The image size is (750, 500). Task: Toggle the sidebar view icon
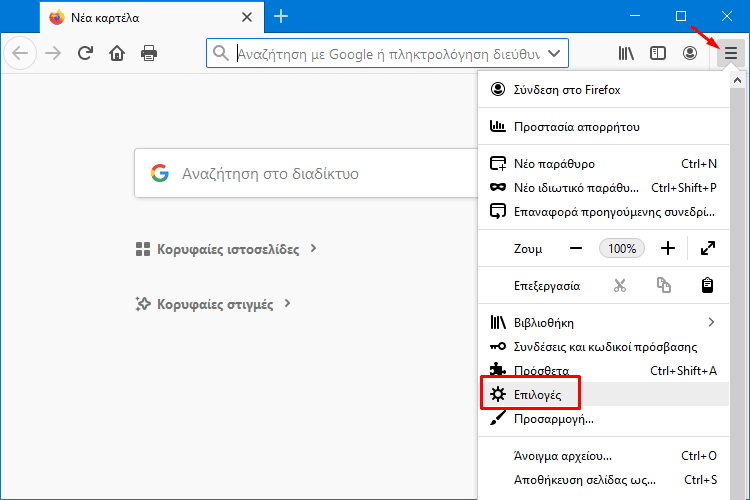[657, 53]
